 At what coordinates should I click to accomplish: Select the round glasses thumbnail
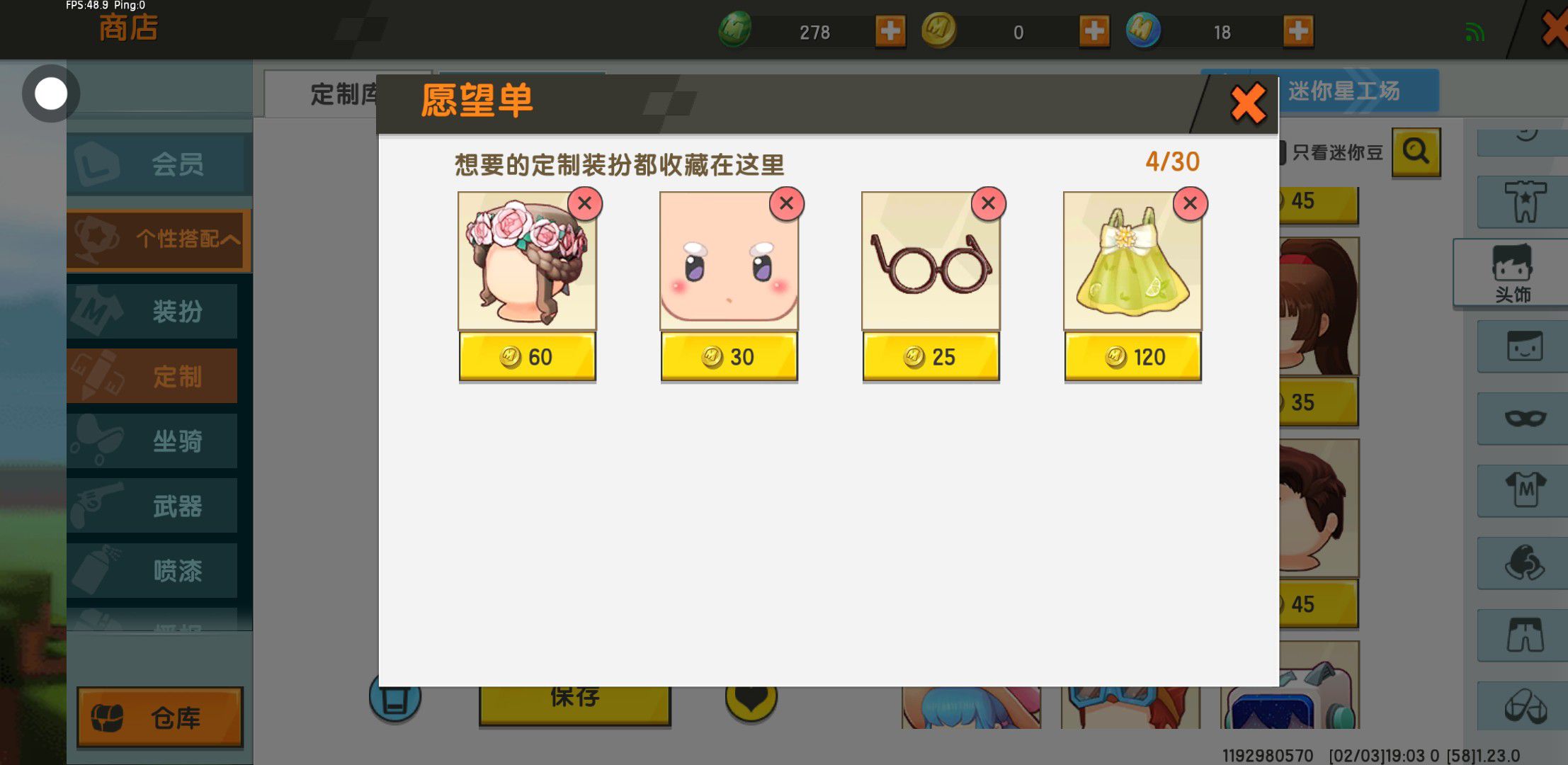(931, 261)
